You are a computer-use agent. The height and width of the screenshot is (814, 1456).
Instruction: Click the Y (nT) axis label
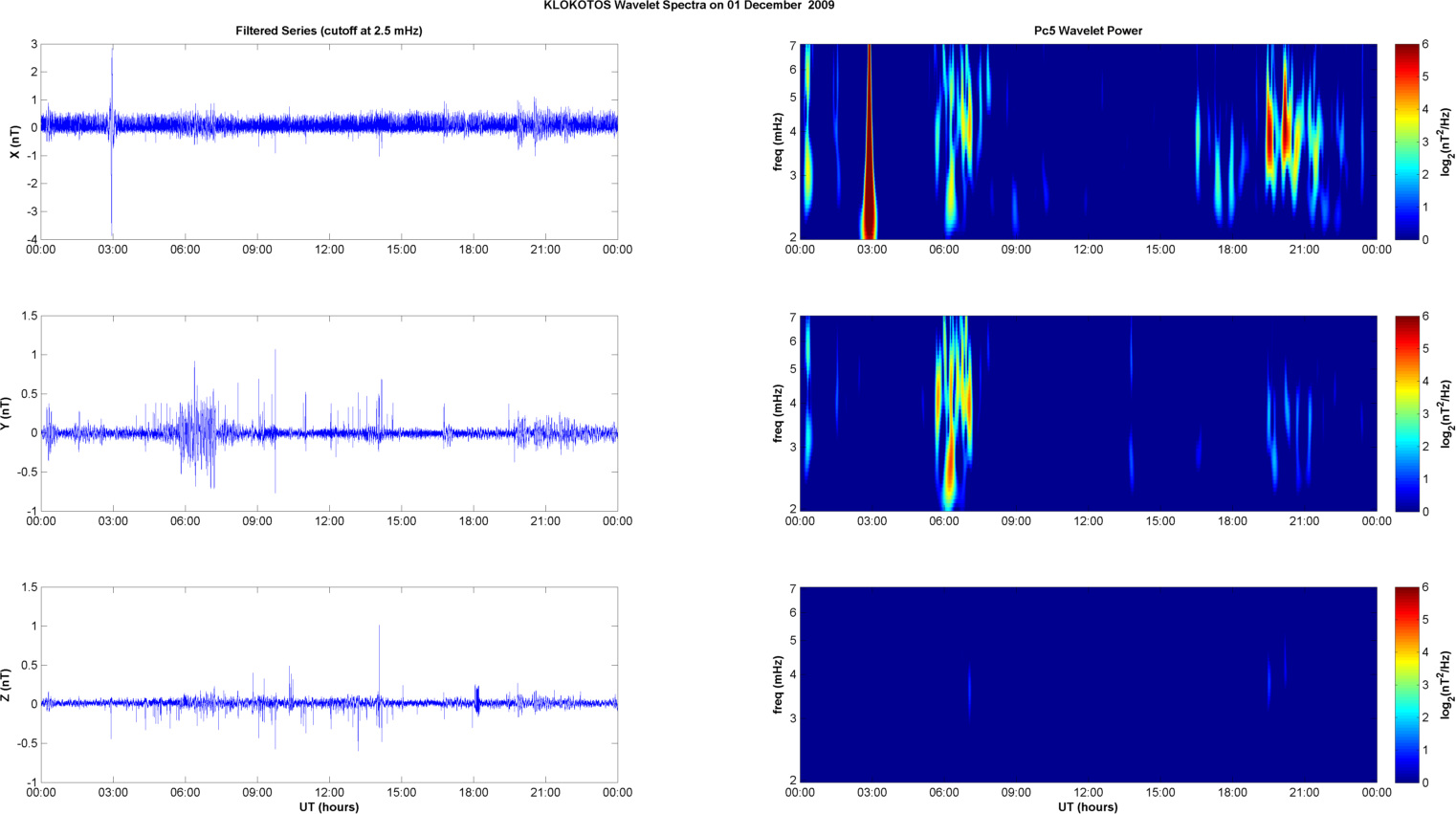[6, 413]
